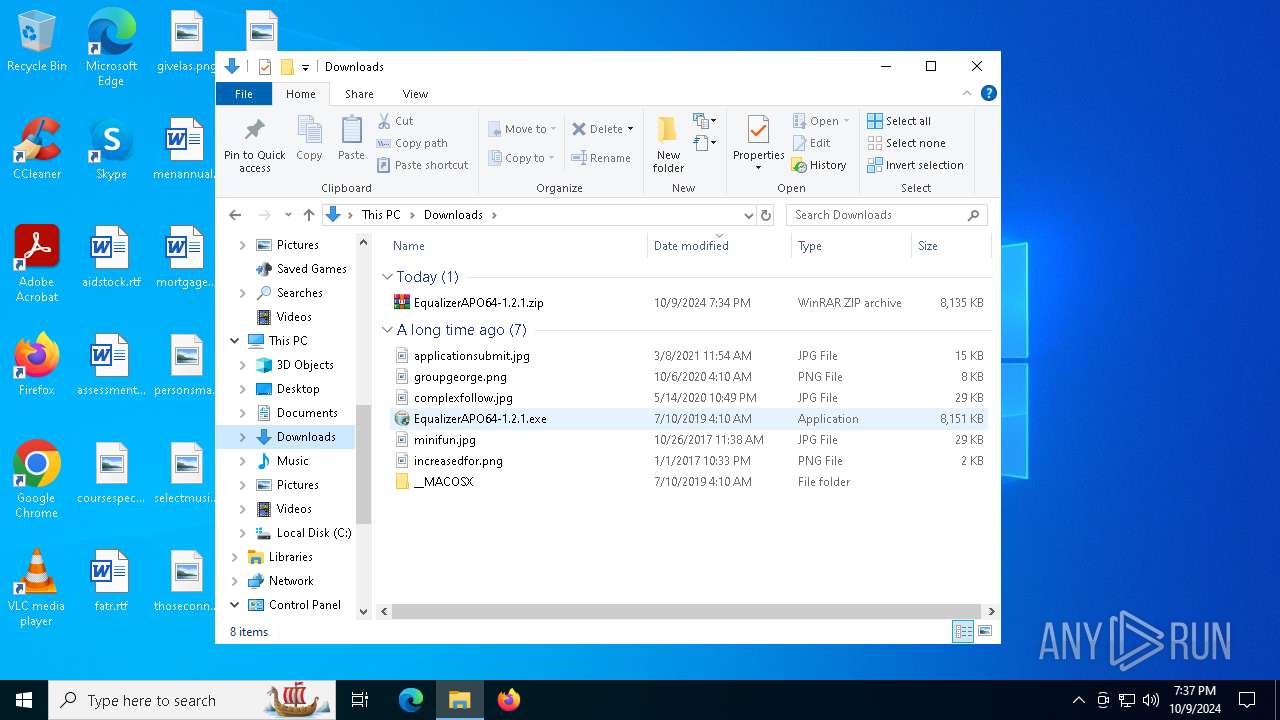Expand the Libraries tree node
This screenshot has height=720, width=1280.
tap(235, 557)
